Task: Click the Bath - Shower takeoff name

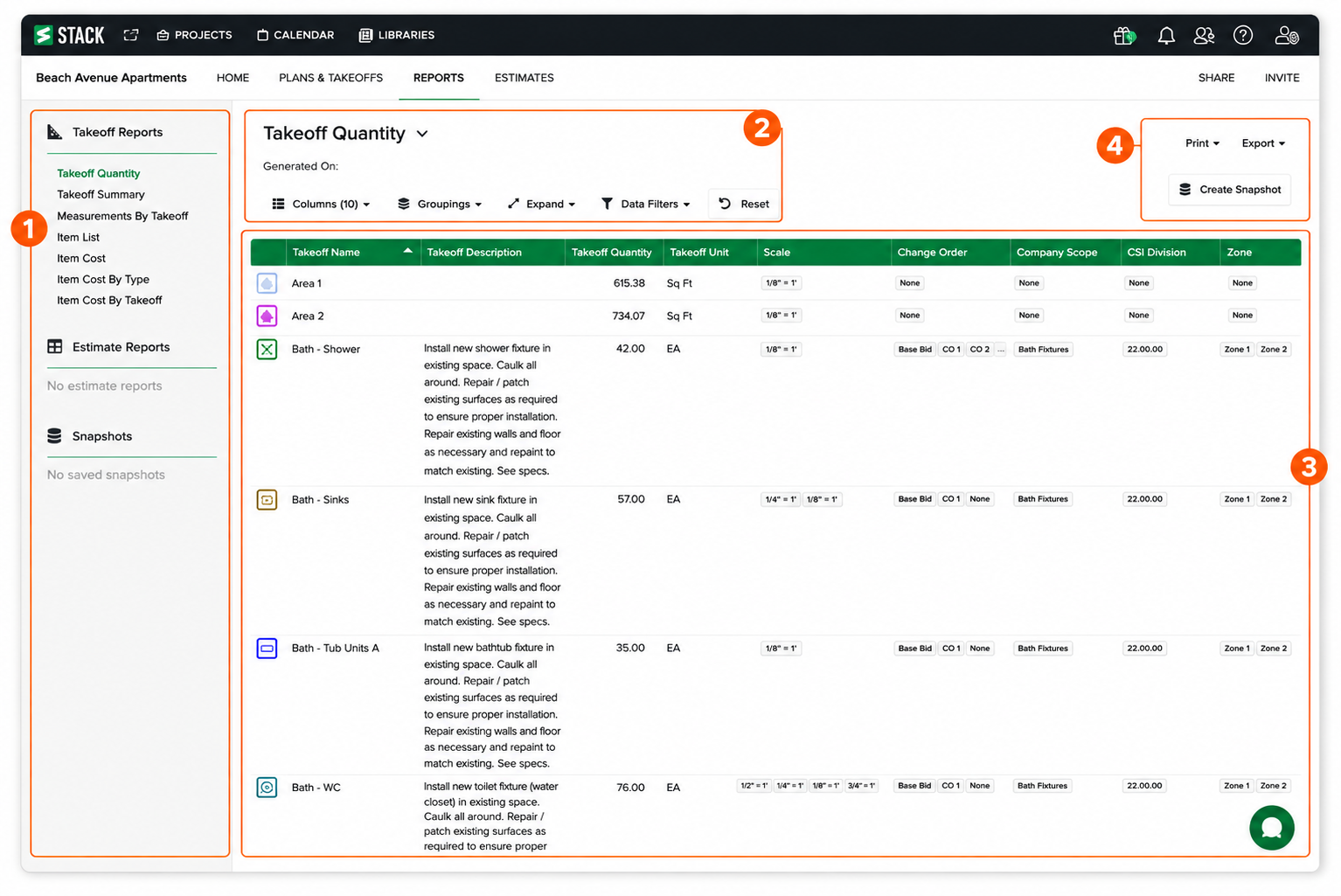Action: pos(325,350)
